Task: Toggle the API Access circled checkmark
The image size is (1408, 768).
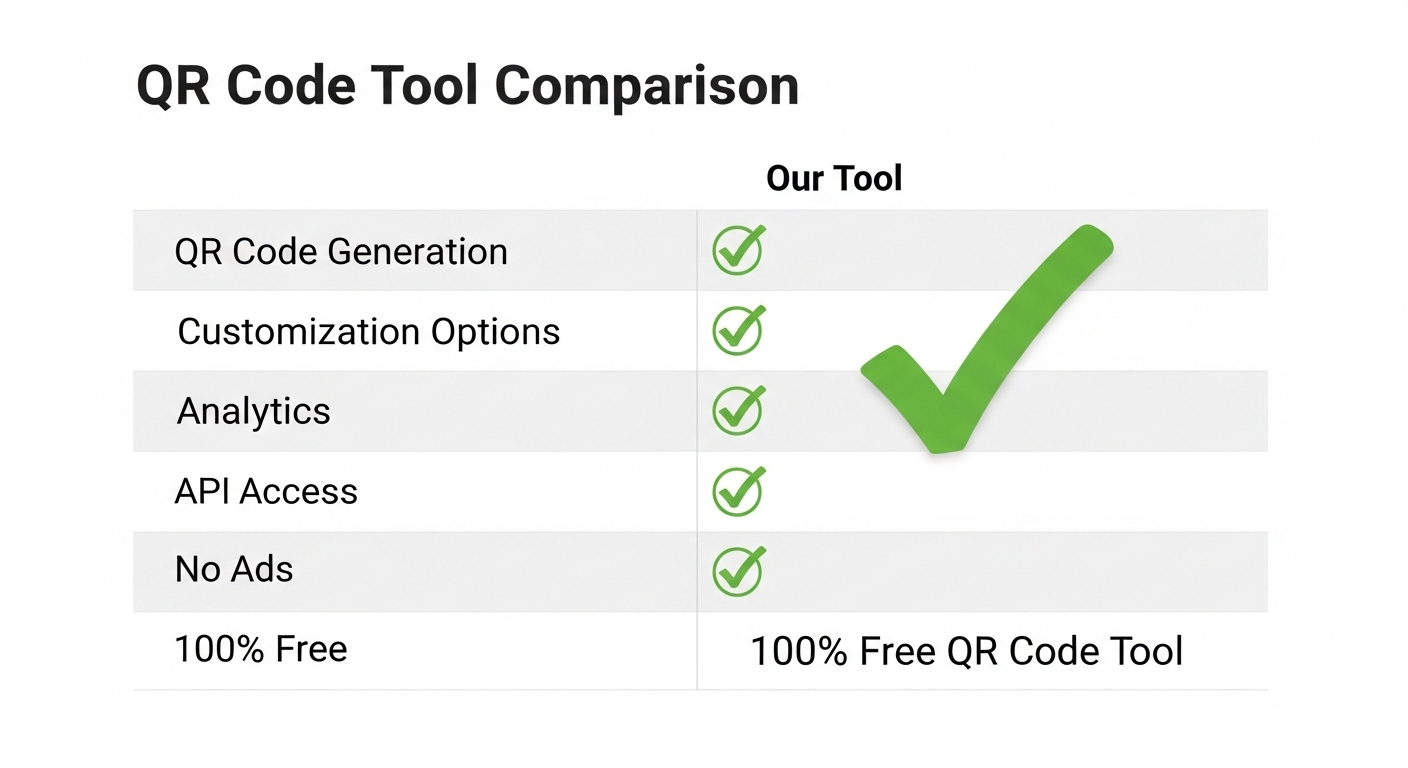Action: click(738, 491)
